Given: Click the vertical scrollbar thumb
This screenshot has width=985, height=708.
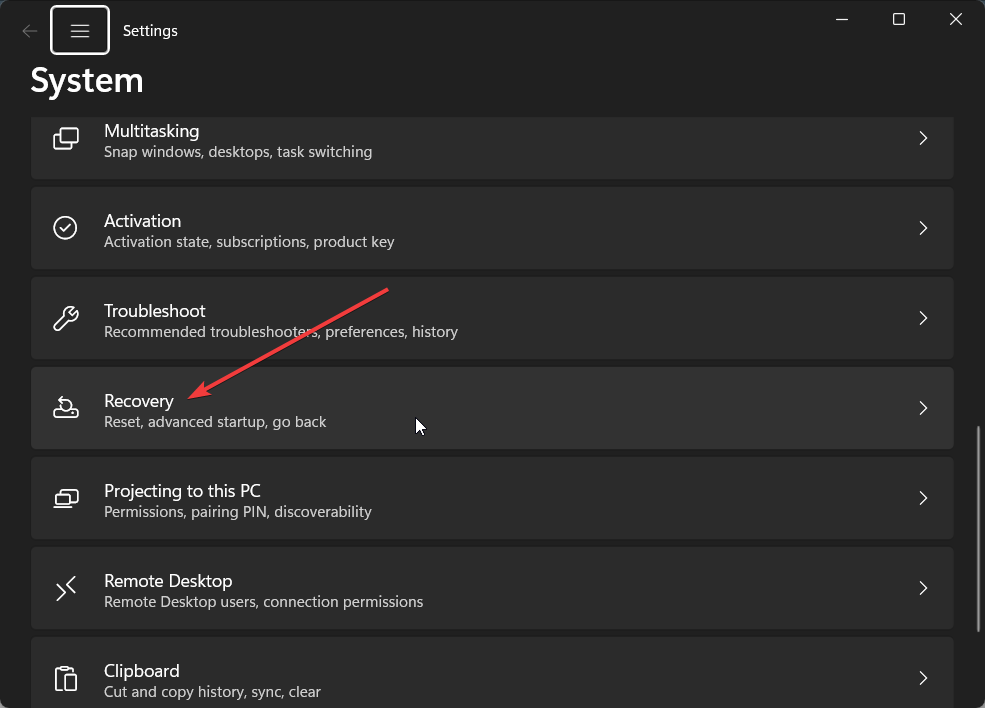Looking at the screenshot, I should click(x=978, y=529).
